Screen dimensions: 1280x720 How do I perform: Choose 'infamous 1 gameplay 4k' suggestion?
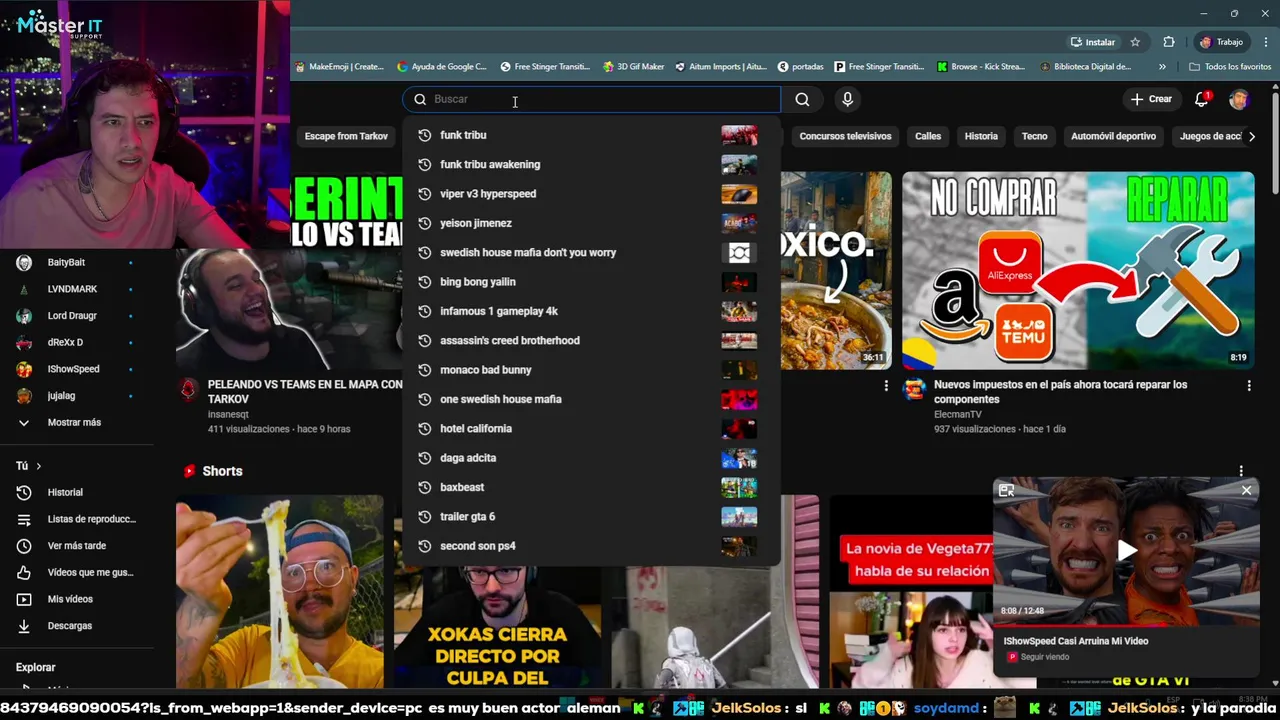pyautogui.click(x=590, y=311)
